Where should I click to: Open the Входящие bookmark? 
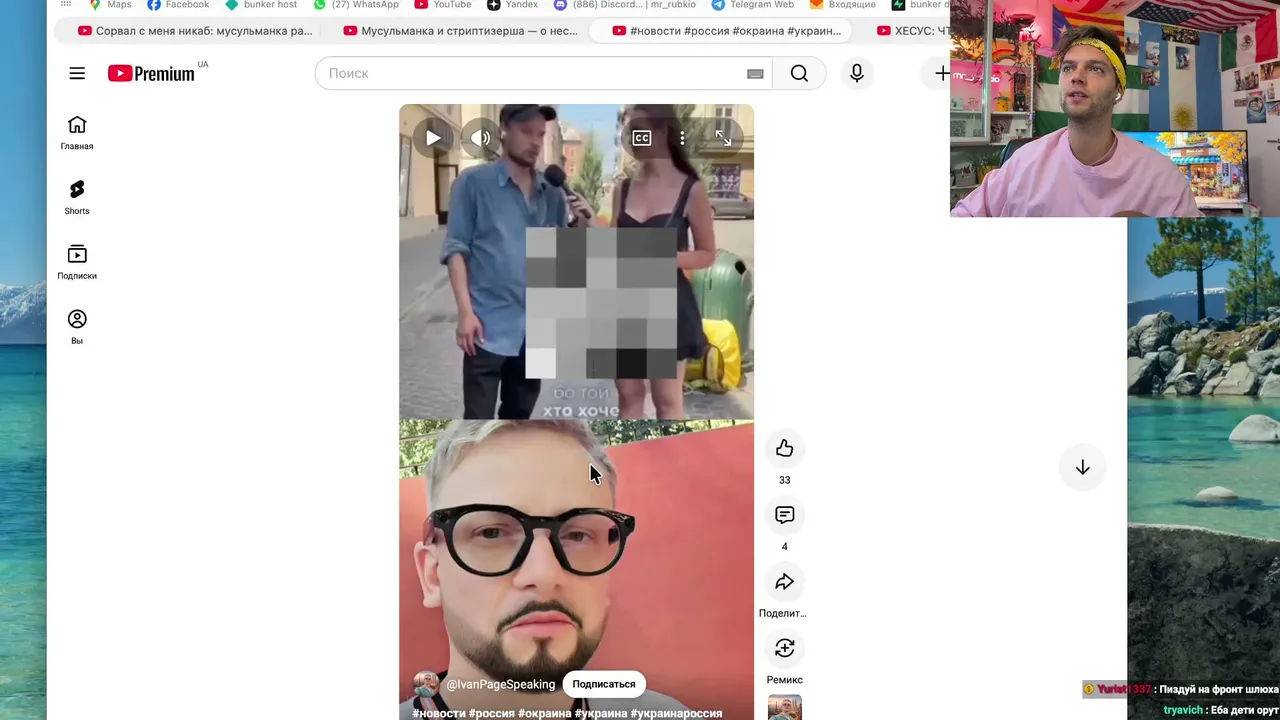point(843,5)
